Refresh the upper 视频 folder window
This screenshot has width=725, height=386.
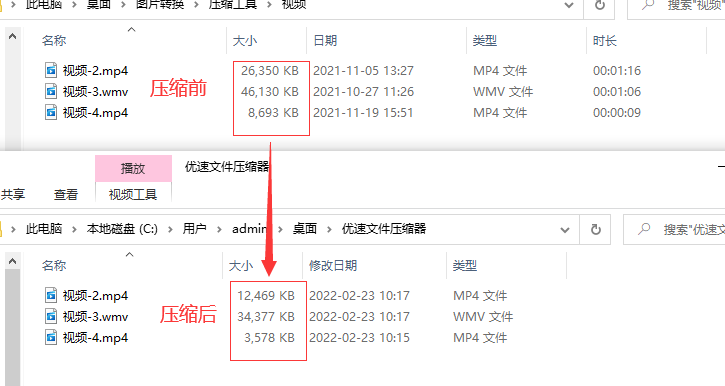tap(599, 6)
